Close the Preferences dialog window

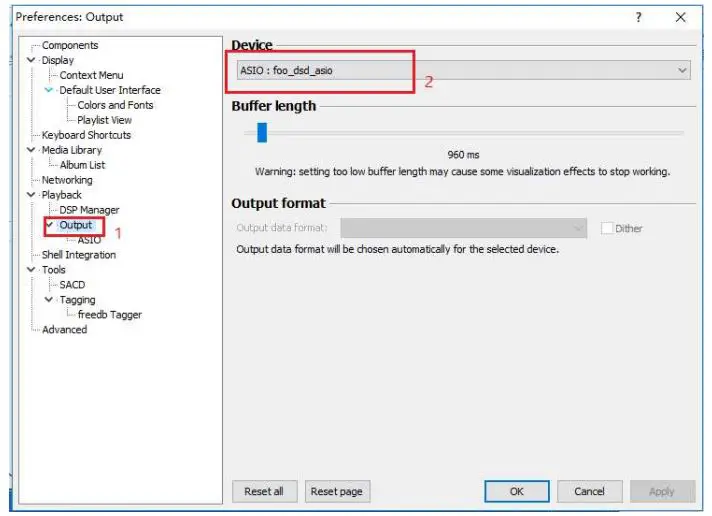tap(680, 18)
